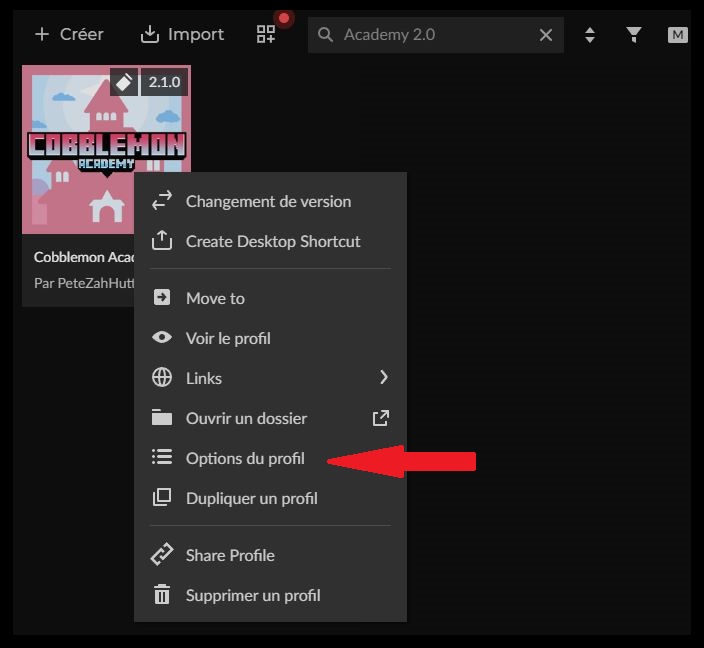Clear the Academy 2.0 search text
This screenshot has width=704, height=648.
[x=546, y=35]
